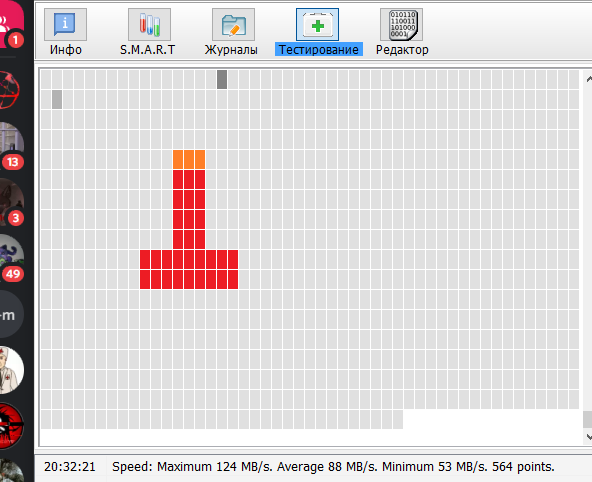Select the Тестирование first-aid kit icon
Viewport: 592px width, 482px height.
pos(317,24)
